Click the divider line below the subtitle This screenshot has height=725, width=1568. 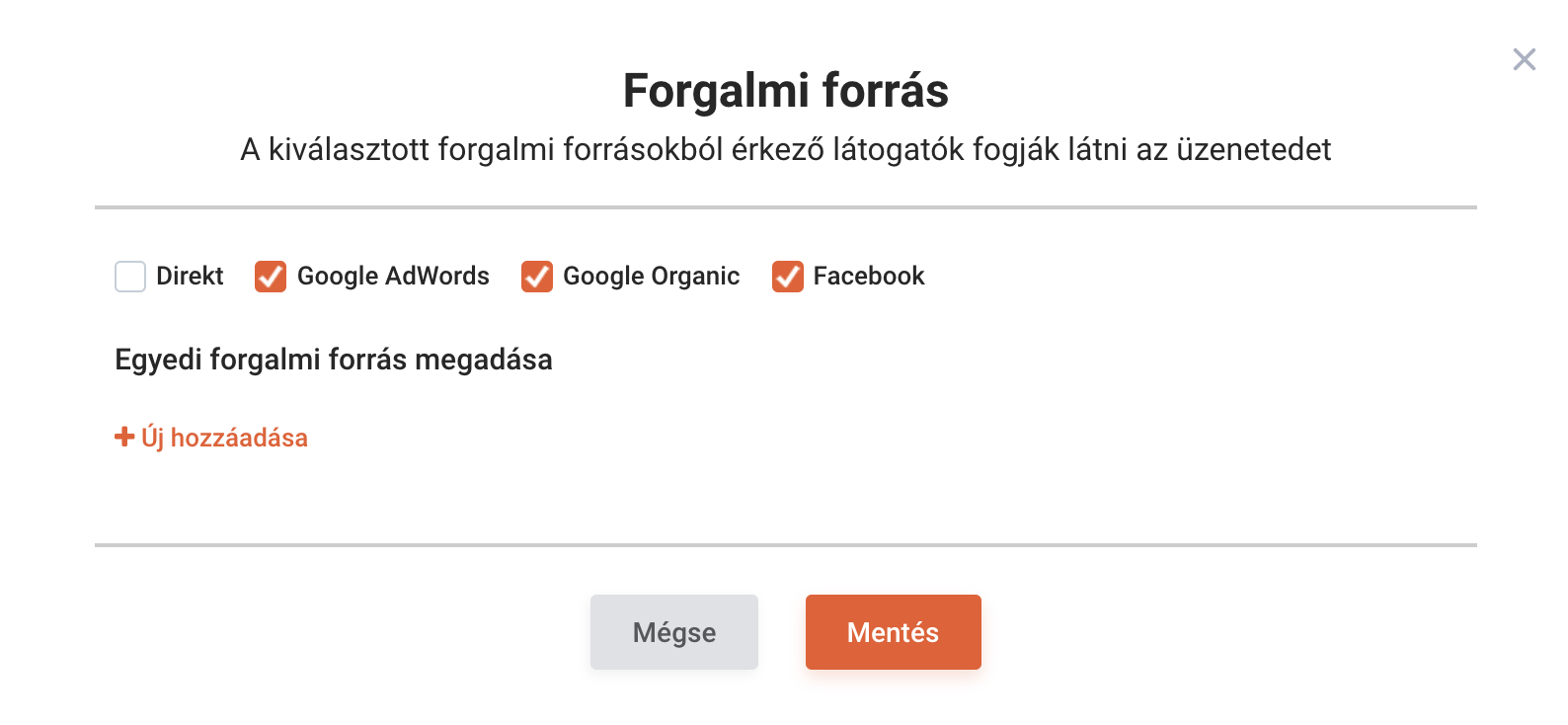pyautogui.click(x=785, y=207)
